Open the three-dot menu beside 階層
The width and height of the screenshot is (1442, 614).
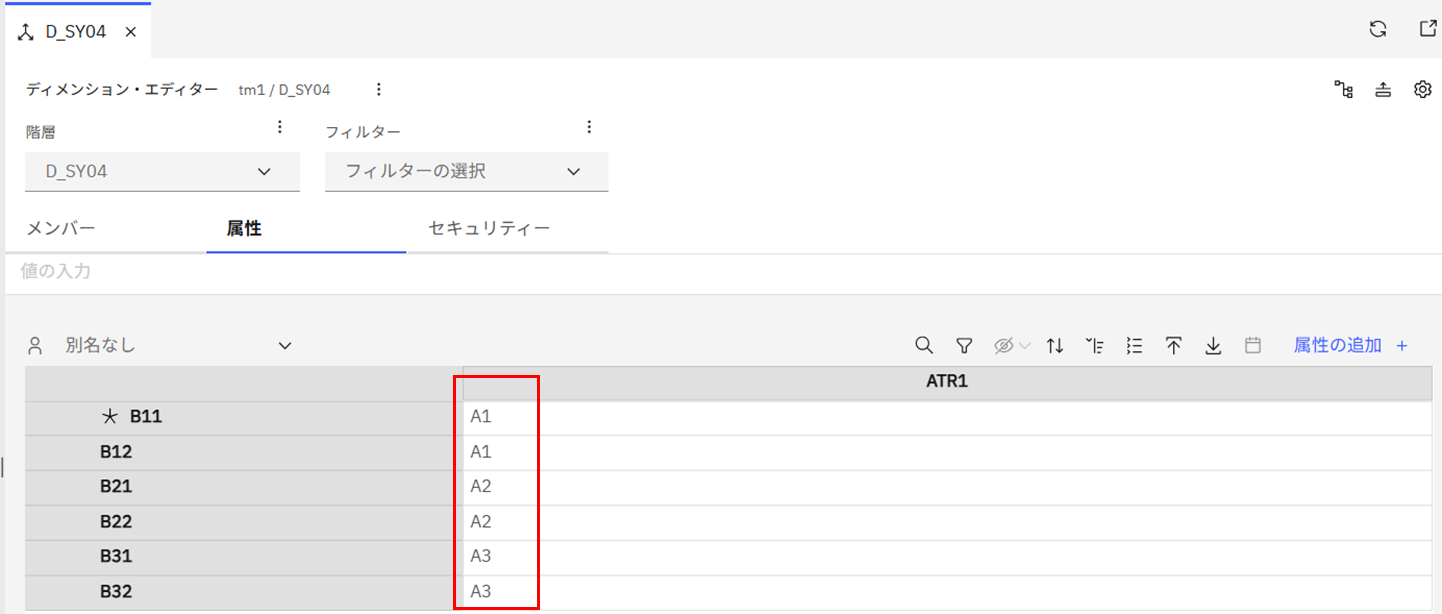point(280,127)
